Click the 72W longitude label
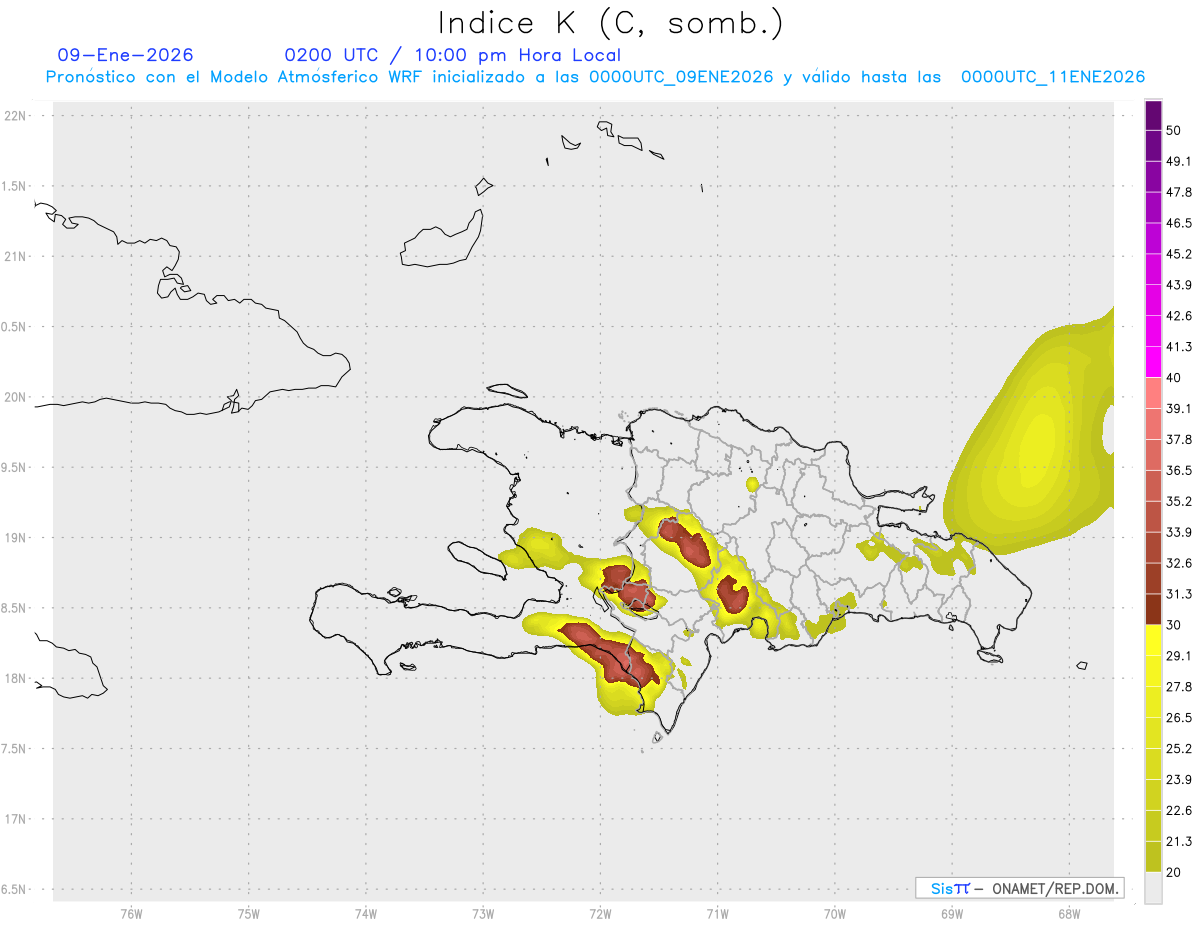Image resolution: width=1200 pixels, height=927 pixels. 600,913
